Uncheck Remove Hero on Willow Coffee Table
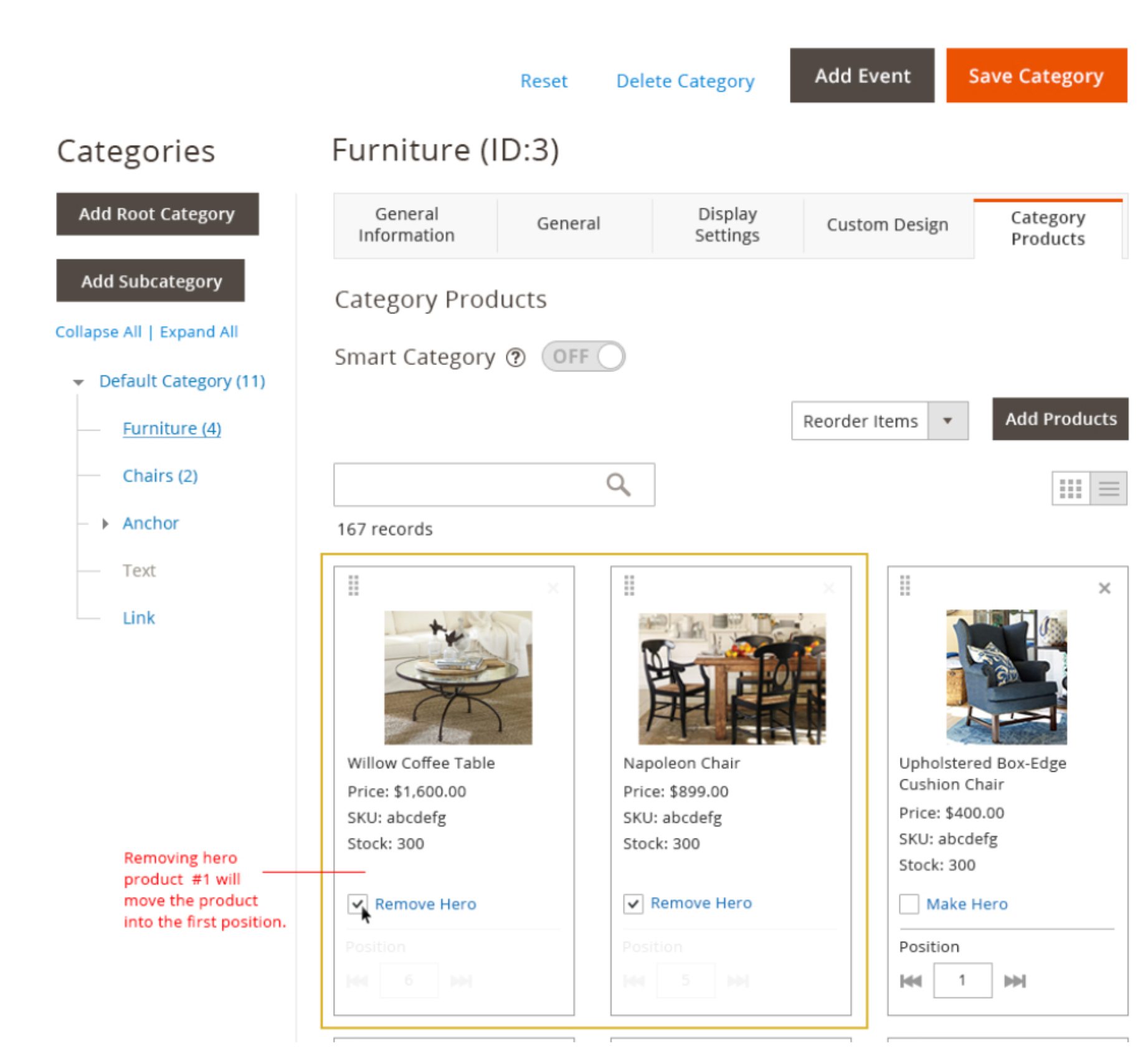 pos(358,904)
